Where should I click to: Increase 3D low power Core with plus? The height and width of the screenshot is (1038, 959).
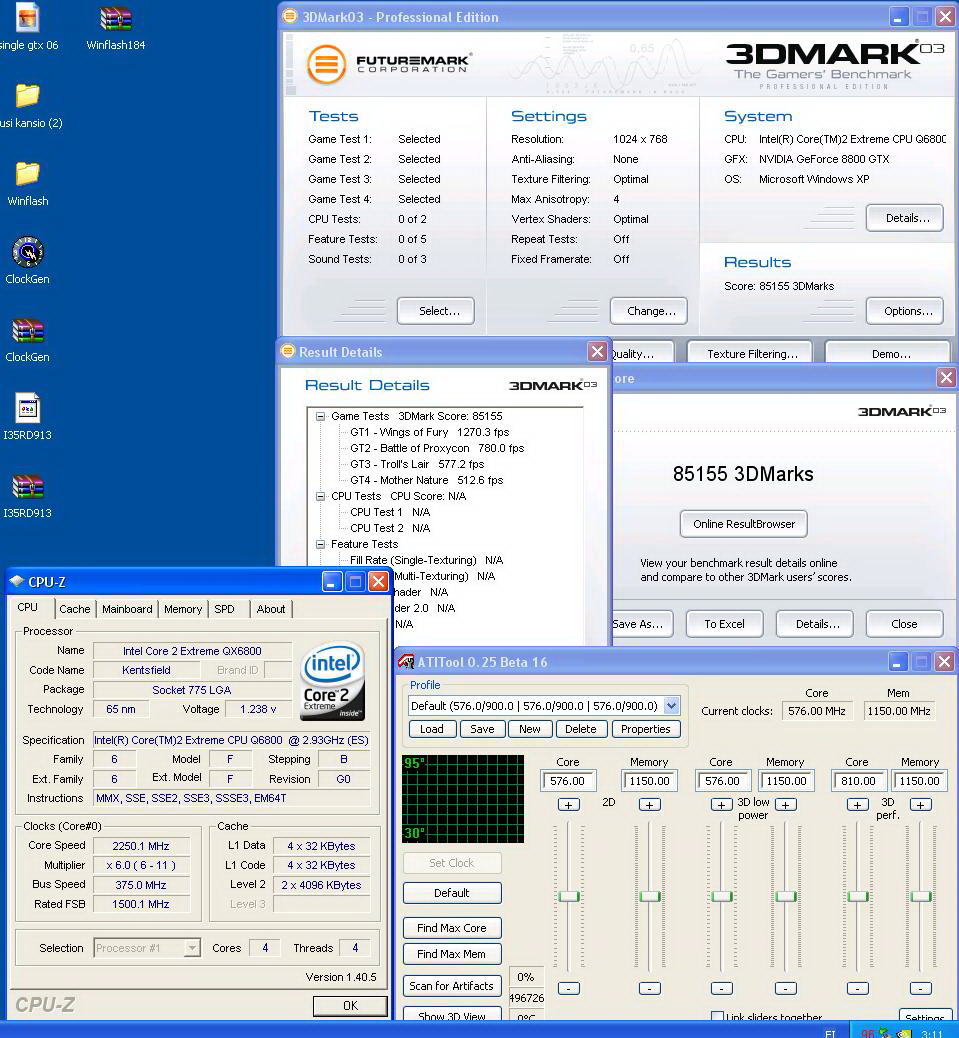pos(721,805)
